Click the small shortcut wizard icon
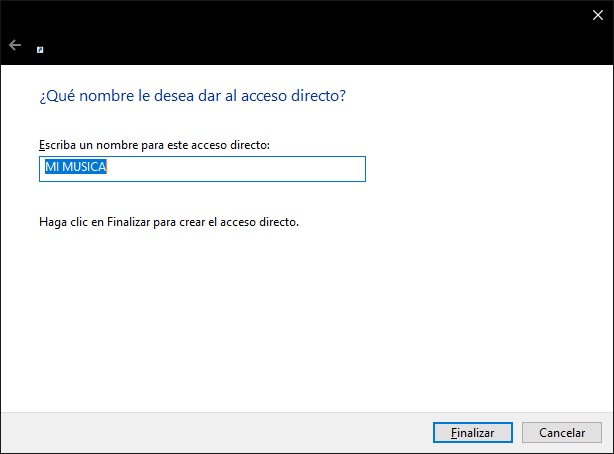 [x=40, y=48]
